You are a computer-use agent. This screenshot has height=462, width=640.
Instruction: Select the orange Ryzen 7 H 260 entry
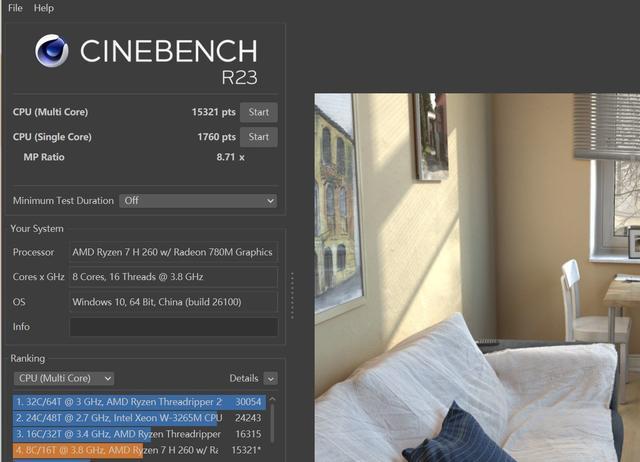pos(139,450)
